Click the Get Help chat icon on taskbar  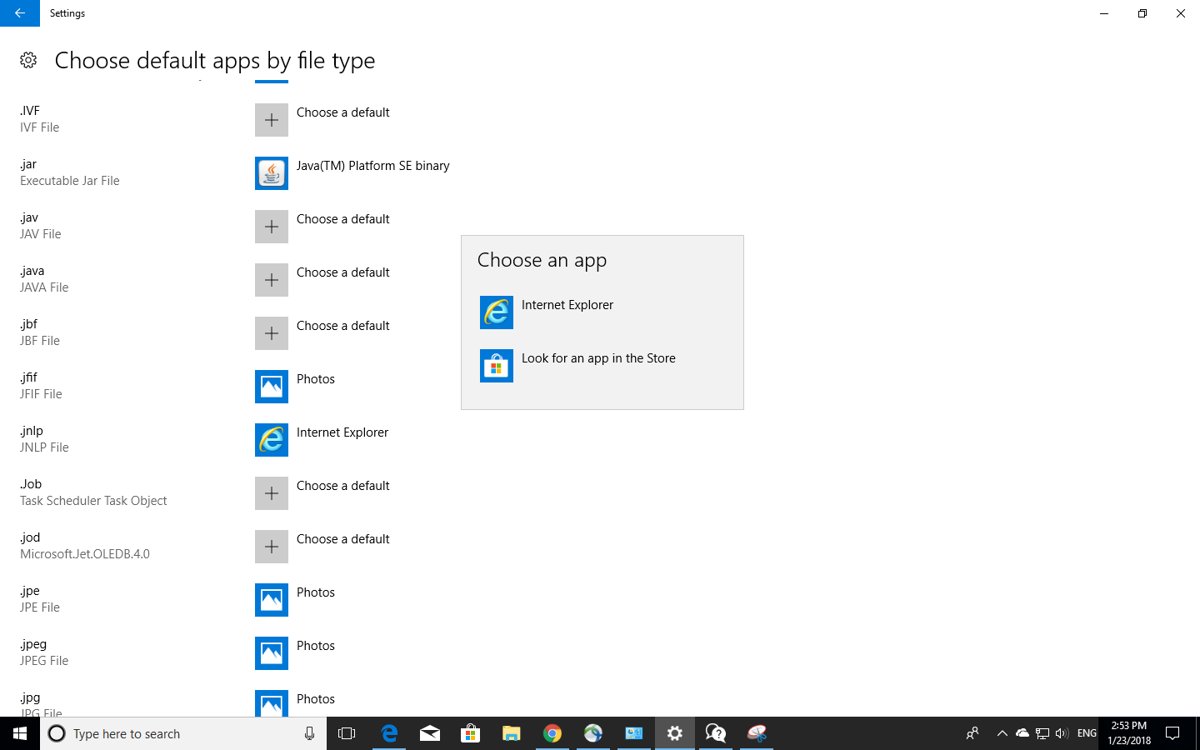pyautogui.click(x=716, y=734)
